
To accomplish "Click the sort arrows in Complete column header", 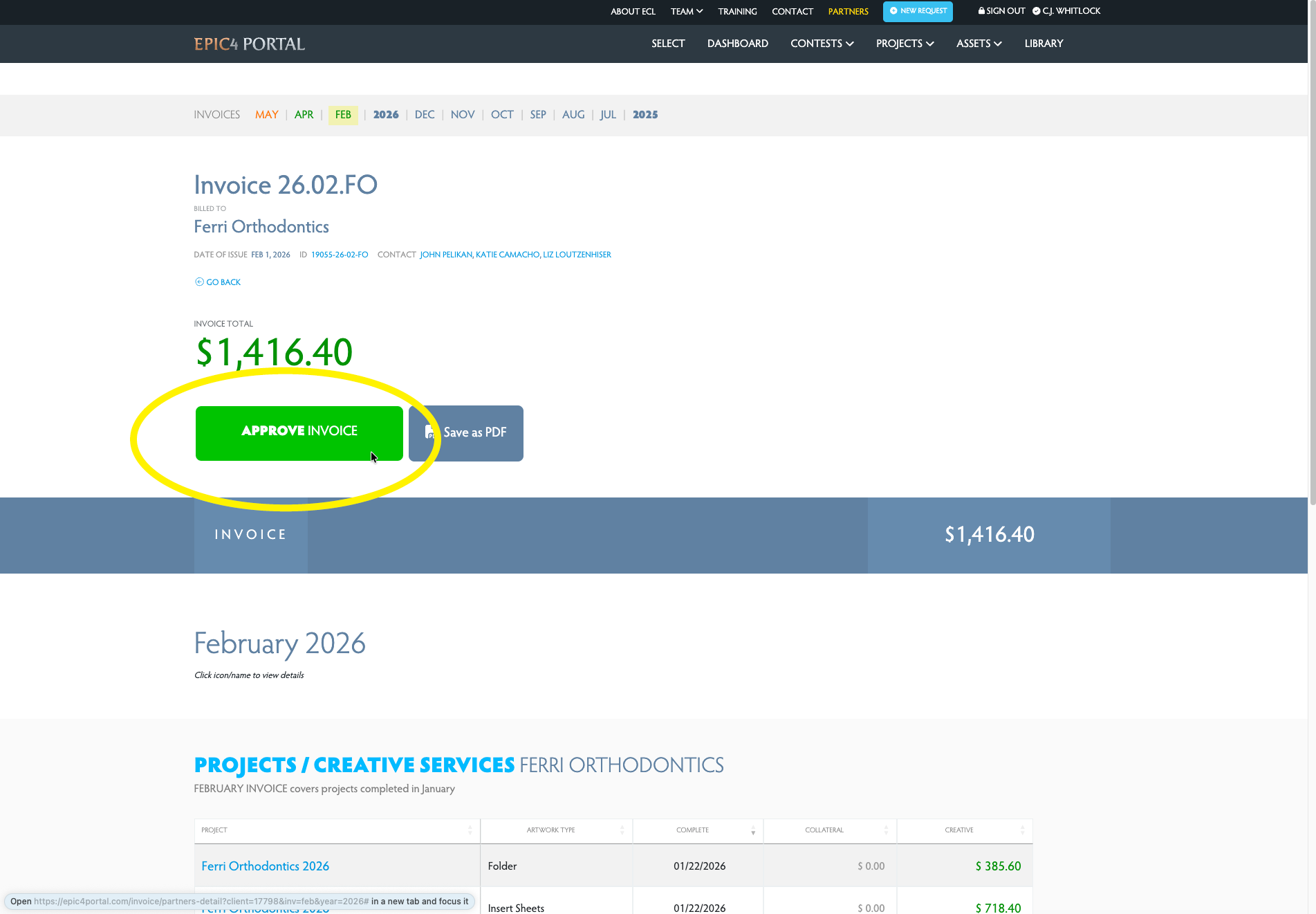I will [753, 830].
